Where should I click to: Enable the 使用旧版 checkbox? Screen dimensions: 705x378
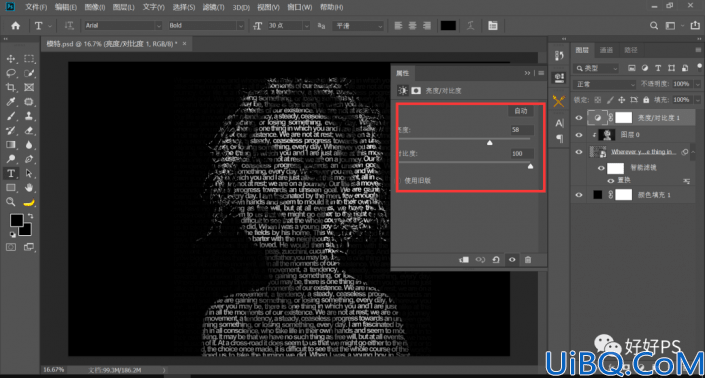pyautogui.click(x=399, y=181)
